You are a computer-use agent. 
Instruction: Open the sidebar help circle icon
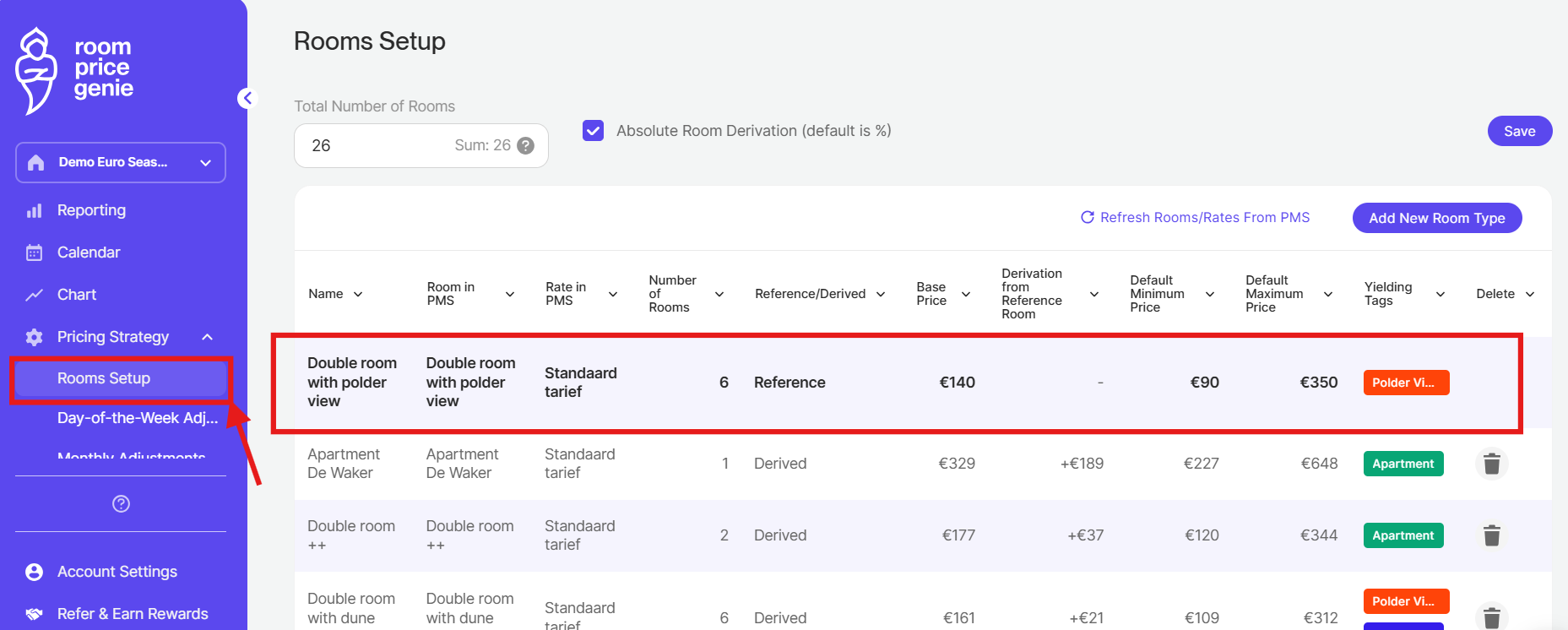121,504
